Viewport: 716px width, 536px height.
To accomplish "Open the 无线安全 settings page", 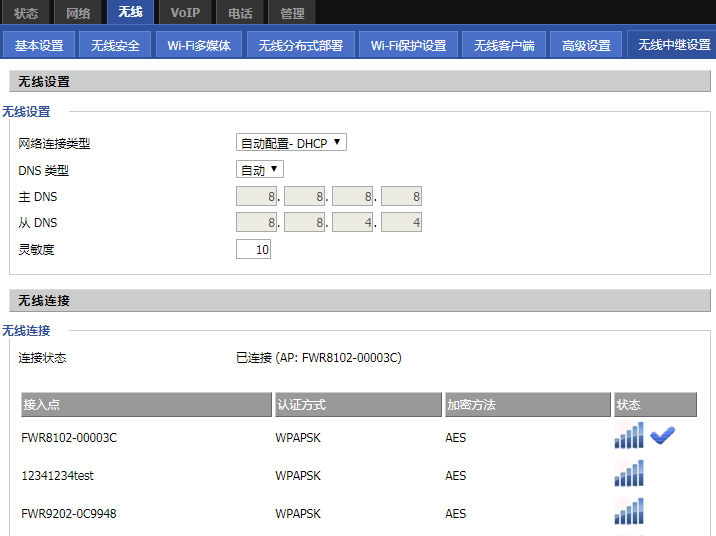I will [x=115, y=45].
